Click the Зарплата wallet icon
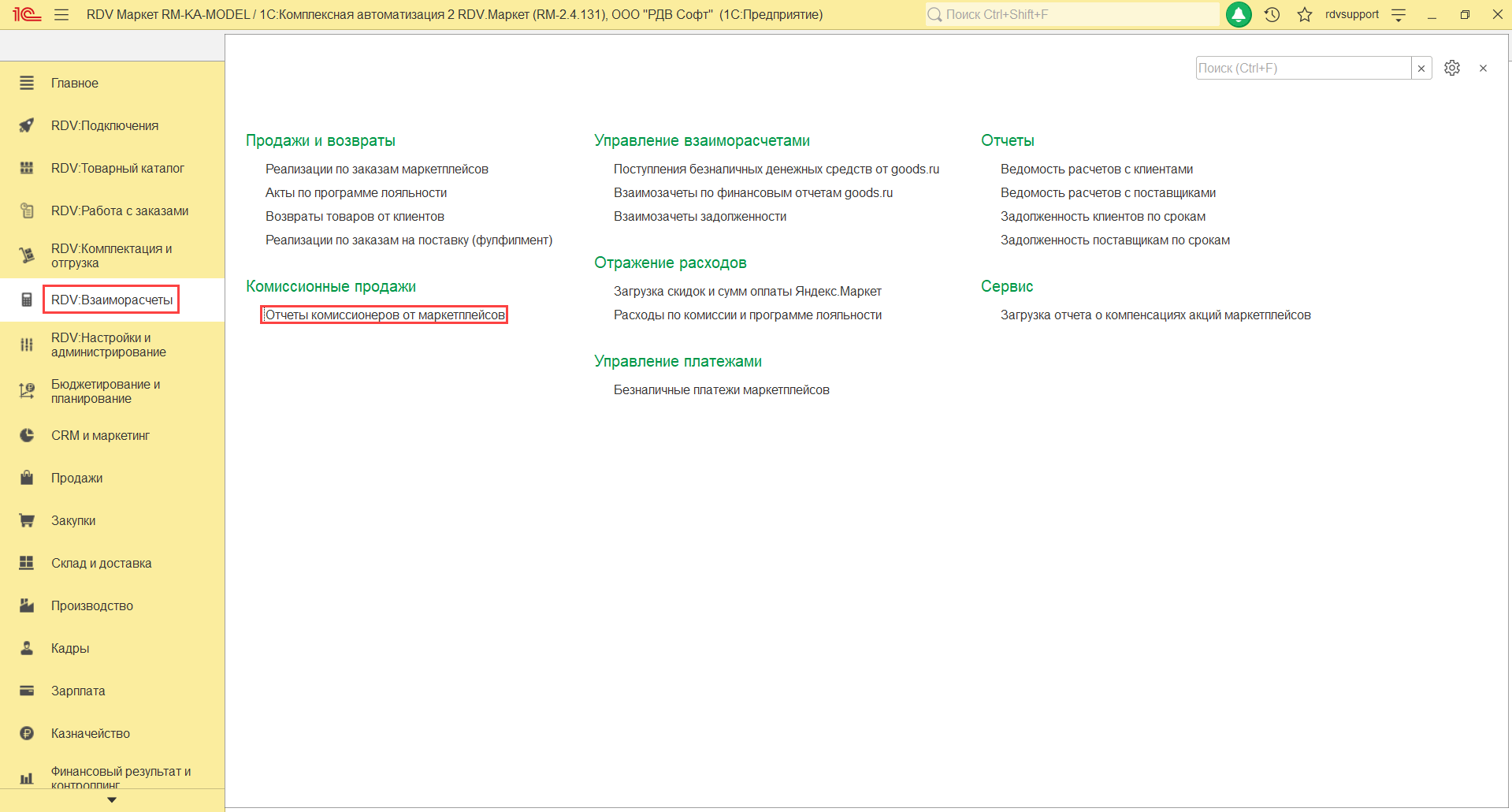 [27, 691]
